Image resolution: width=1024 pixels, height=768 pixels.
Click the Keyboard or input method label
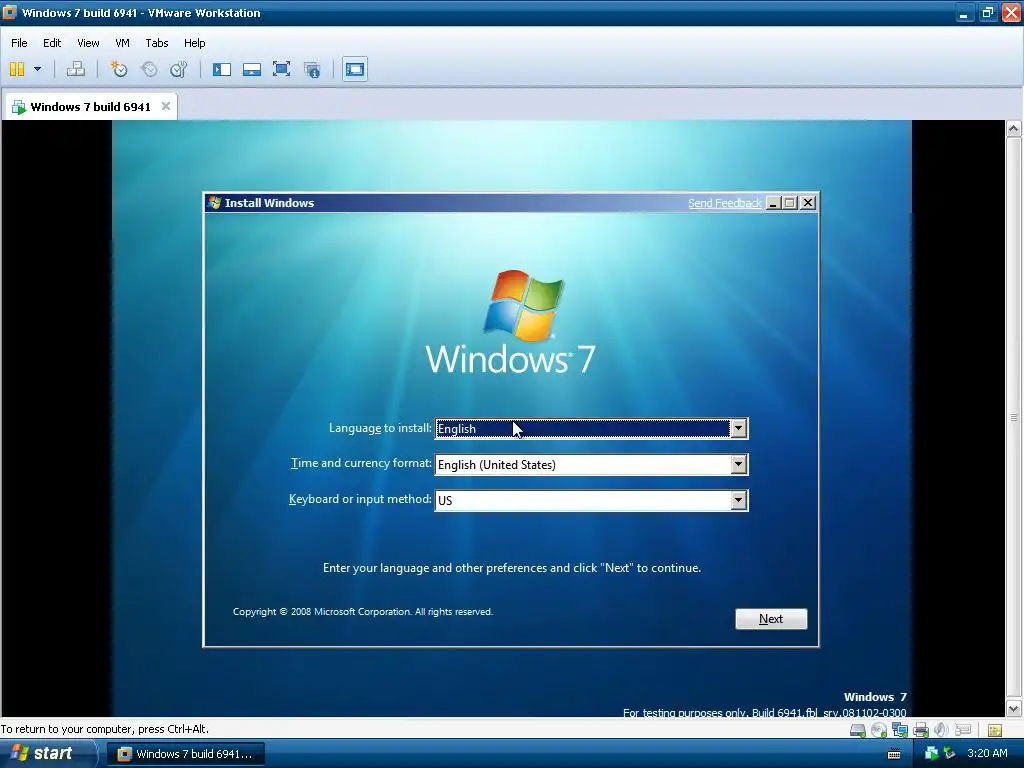click(x=360, y=499)
